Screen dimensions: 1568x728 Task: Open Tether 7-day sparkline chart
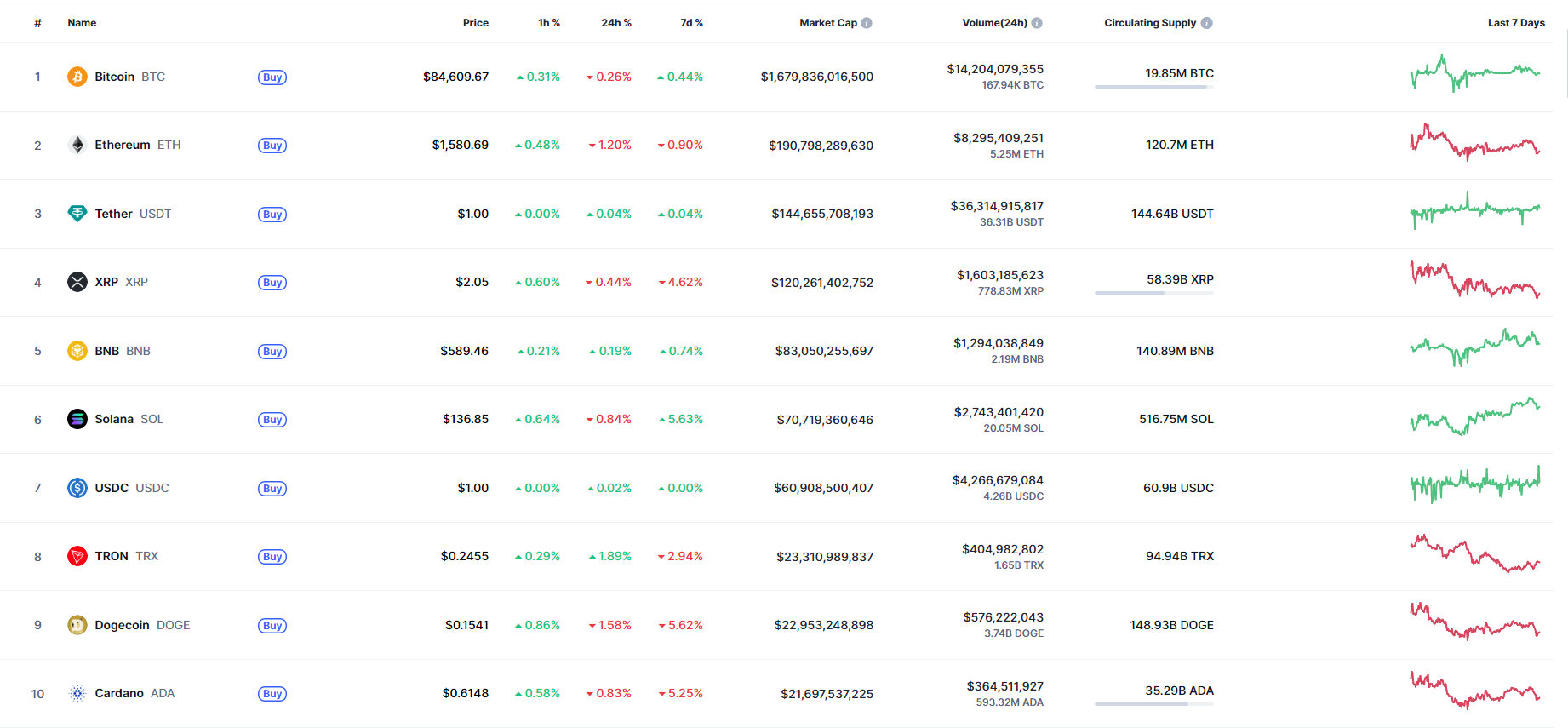[x=1475, y=210]
